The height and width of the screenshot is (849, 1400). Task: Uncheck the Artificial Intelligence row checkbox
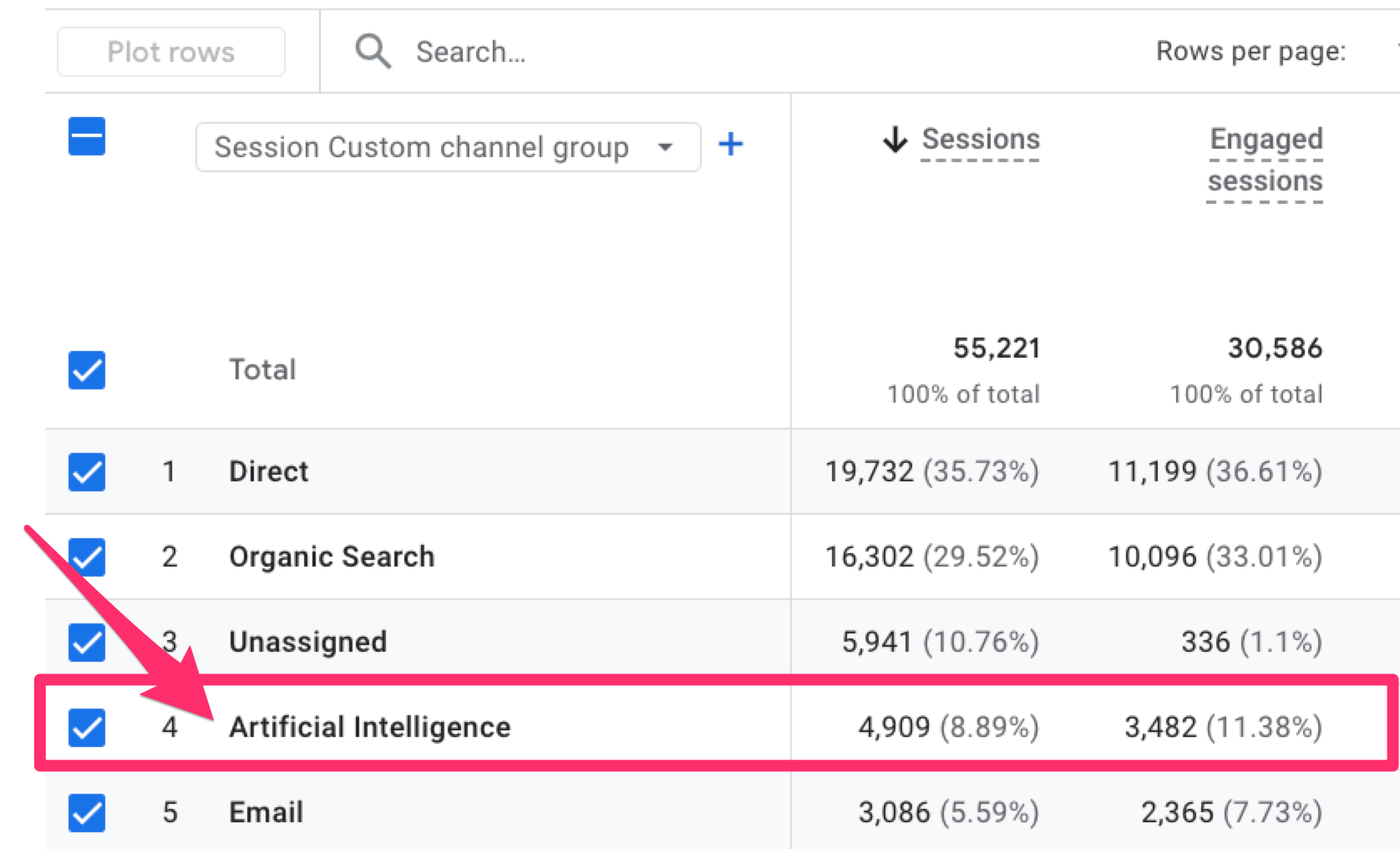(87, 727)
